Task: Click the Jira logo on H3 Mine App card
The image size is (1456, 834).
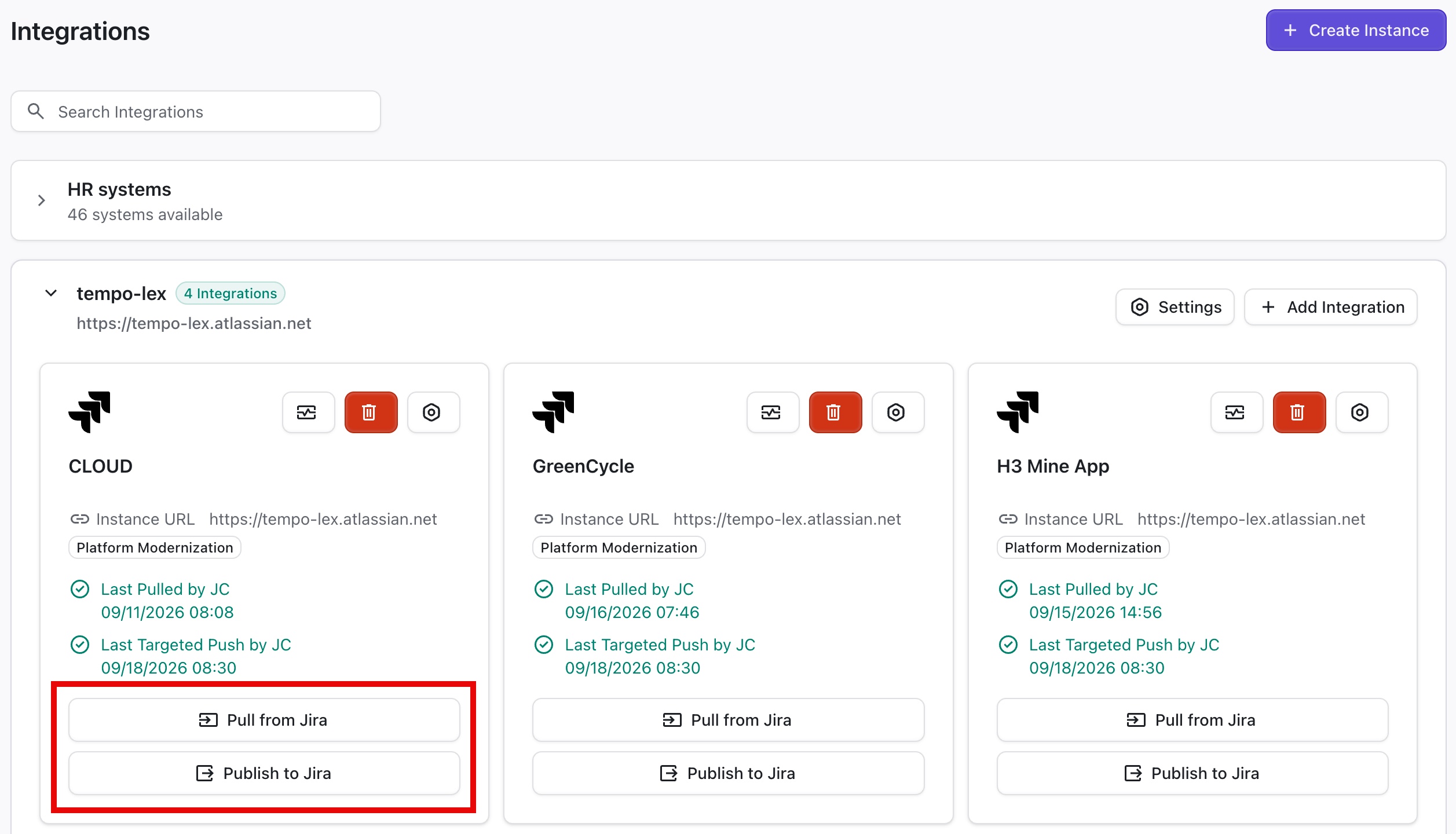Action: [1018, 412]
